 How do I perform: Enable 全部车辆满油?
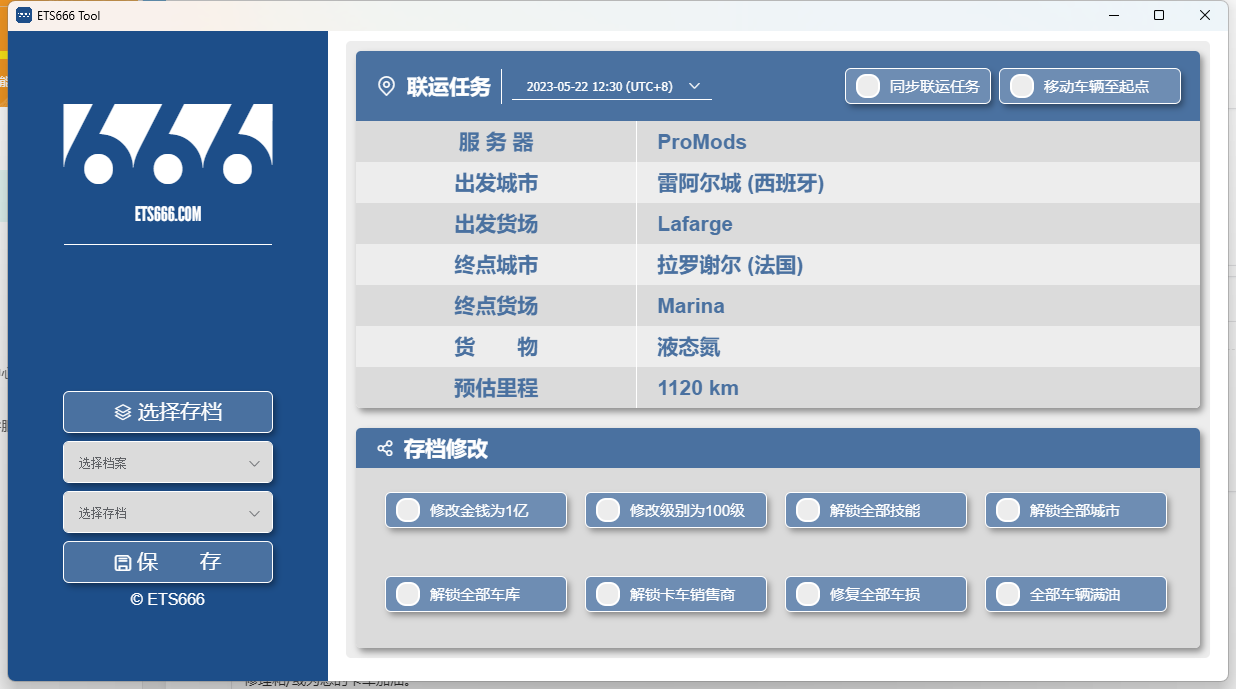(x=1076, y=594)
